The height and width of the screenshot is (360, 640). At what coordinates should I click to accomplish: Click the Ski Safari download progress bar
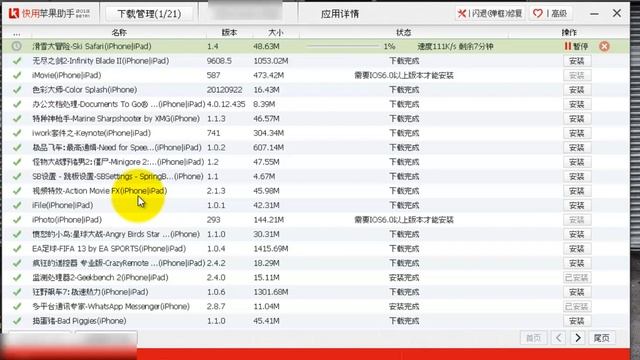click(343, 46)
